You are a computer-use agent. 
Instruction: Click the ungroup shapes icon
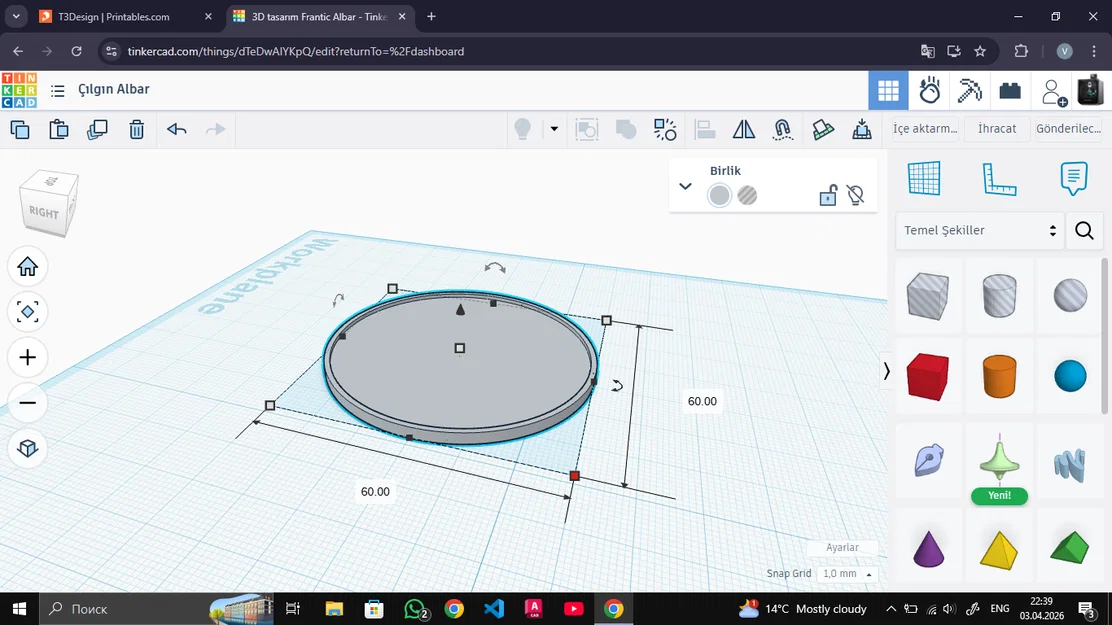point(665,129)
